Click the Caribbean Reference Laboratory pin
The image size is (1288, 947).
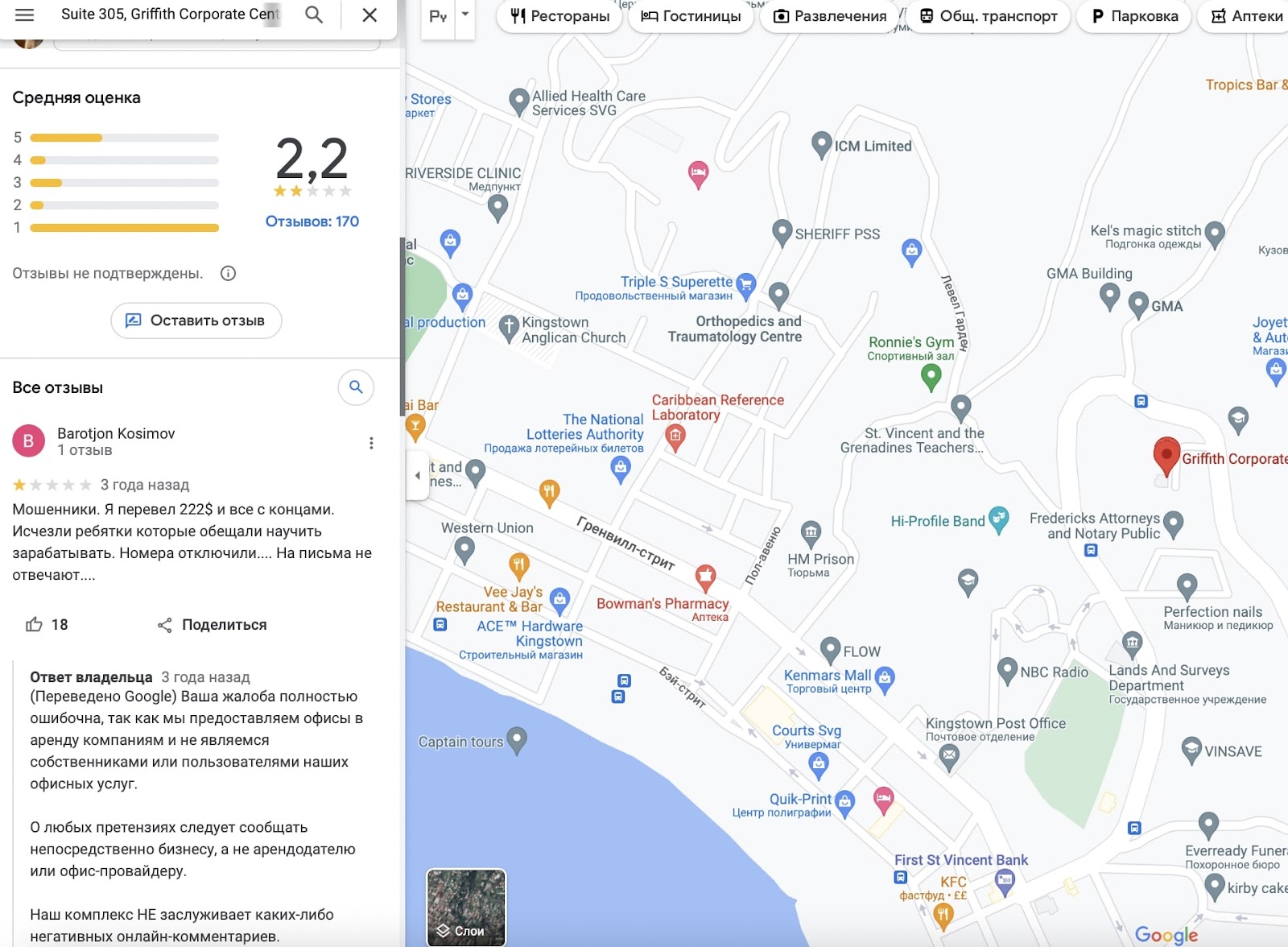(675, 437)
